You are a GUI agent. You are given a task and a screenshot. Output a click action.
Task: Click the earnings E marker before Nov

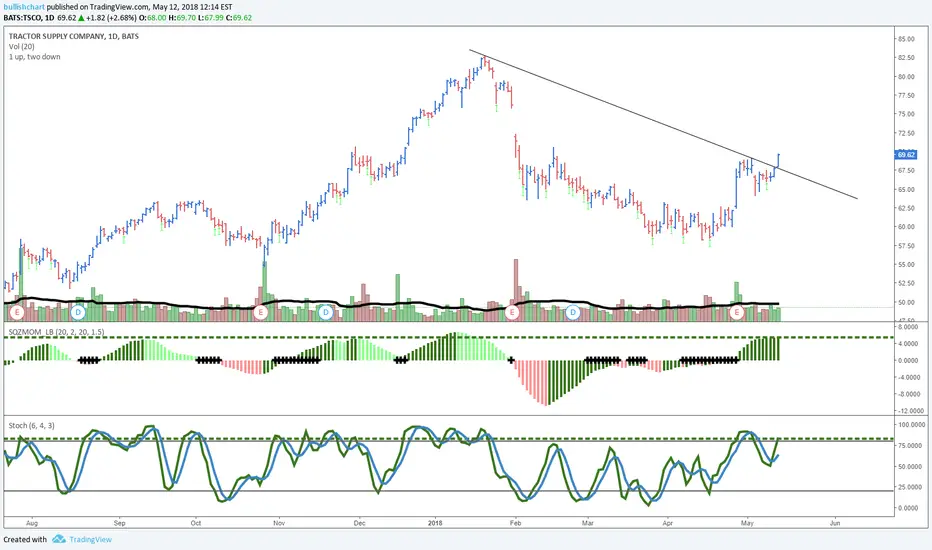coord(260,312)
